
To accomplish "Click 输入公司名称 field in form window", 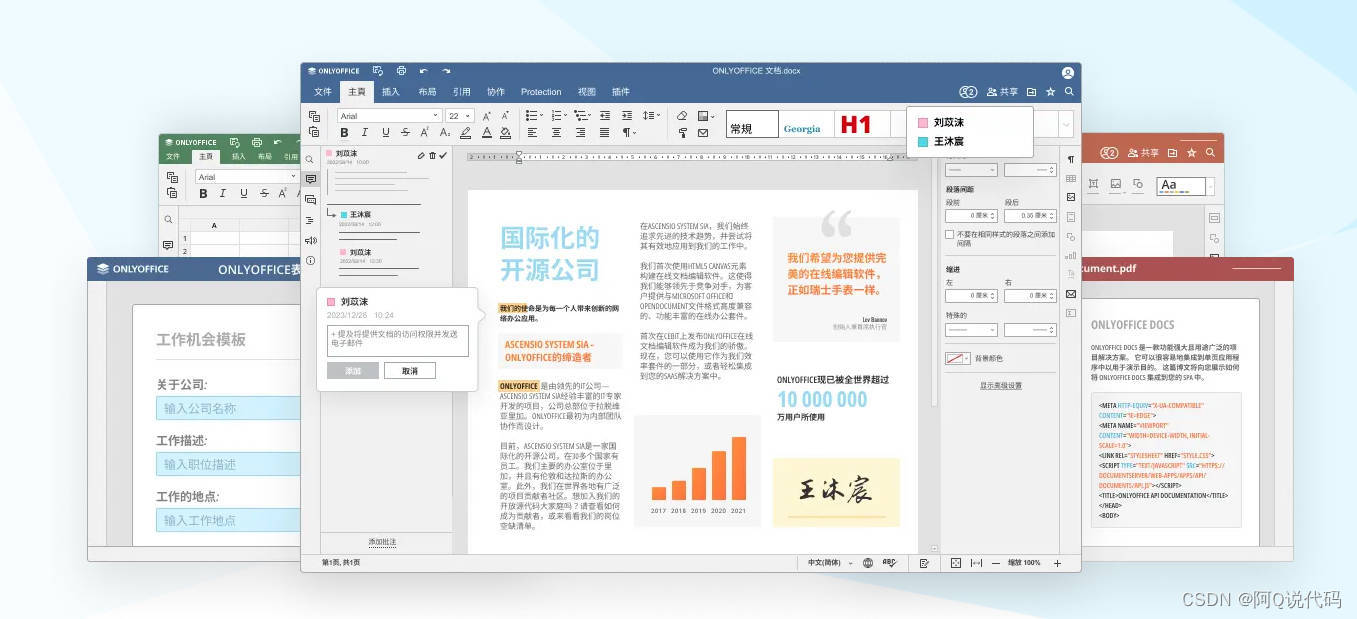I will click(x=230, y=408).
